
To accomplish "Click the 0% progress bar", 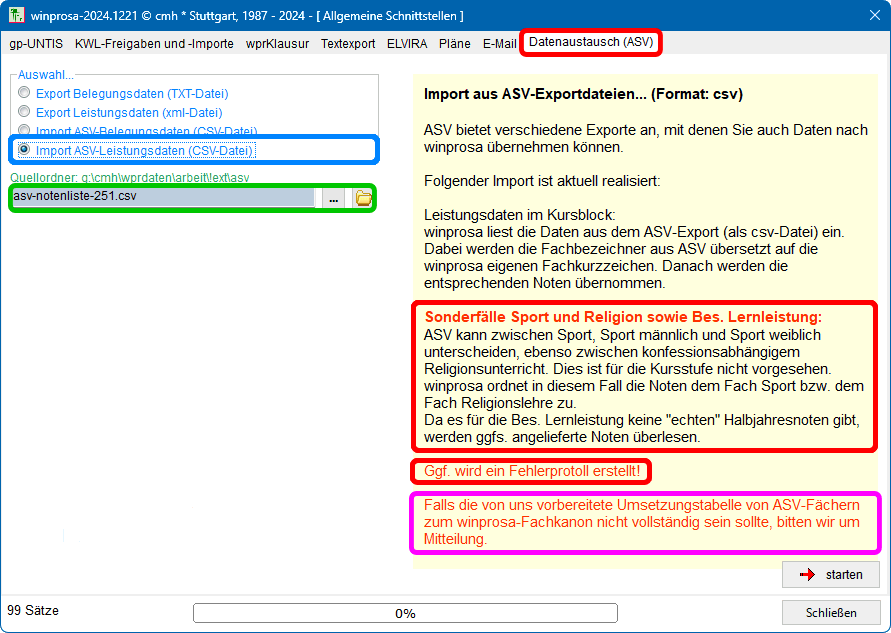I will tap(405, 613).
